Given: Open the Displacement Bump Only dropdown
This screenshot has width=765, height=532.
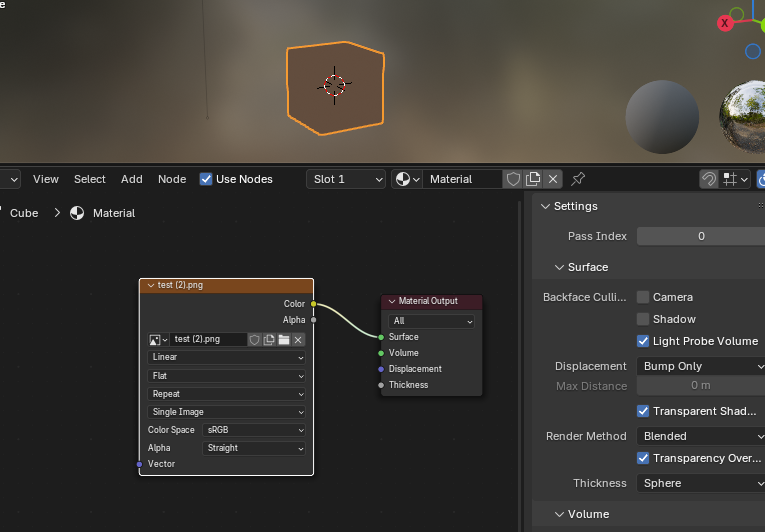Looking at the screenshot, I should 701,366.
